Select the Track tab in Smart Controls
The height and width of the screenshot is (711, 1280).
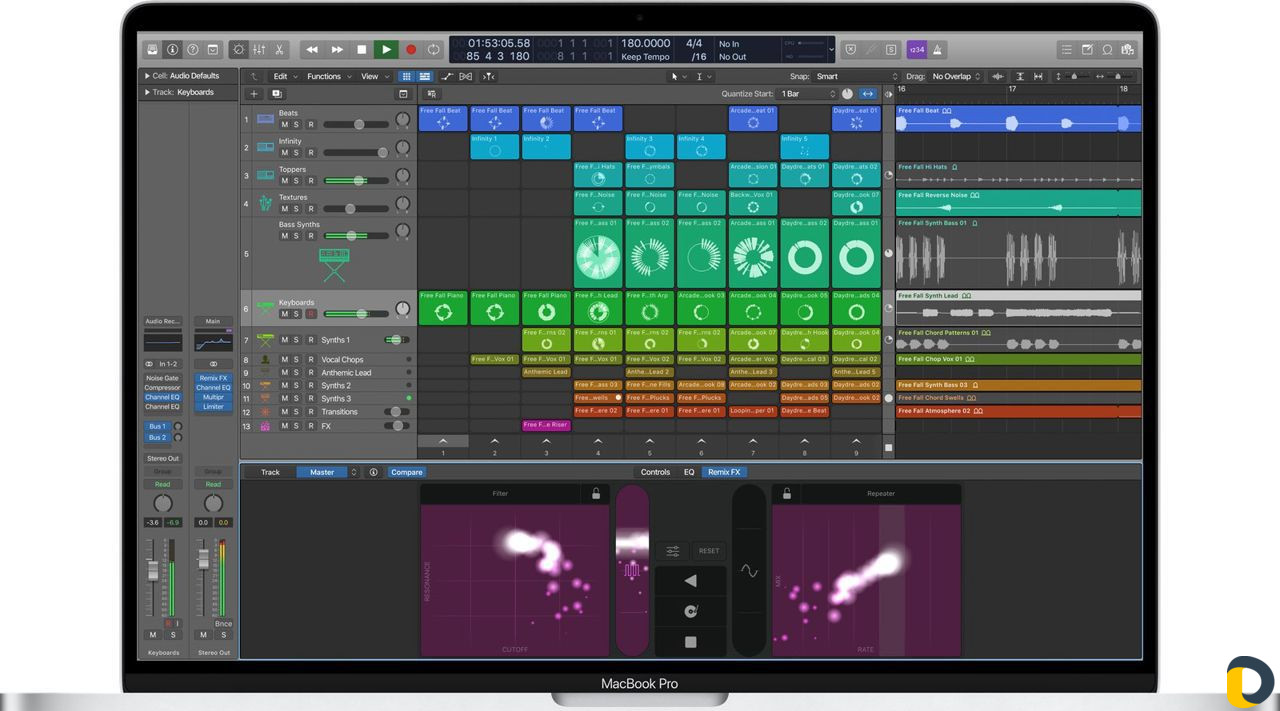point(270,472)
